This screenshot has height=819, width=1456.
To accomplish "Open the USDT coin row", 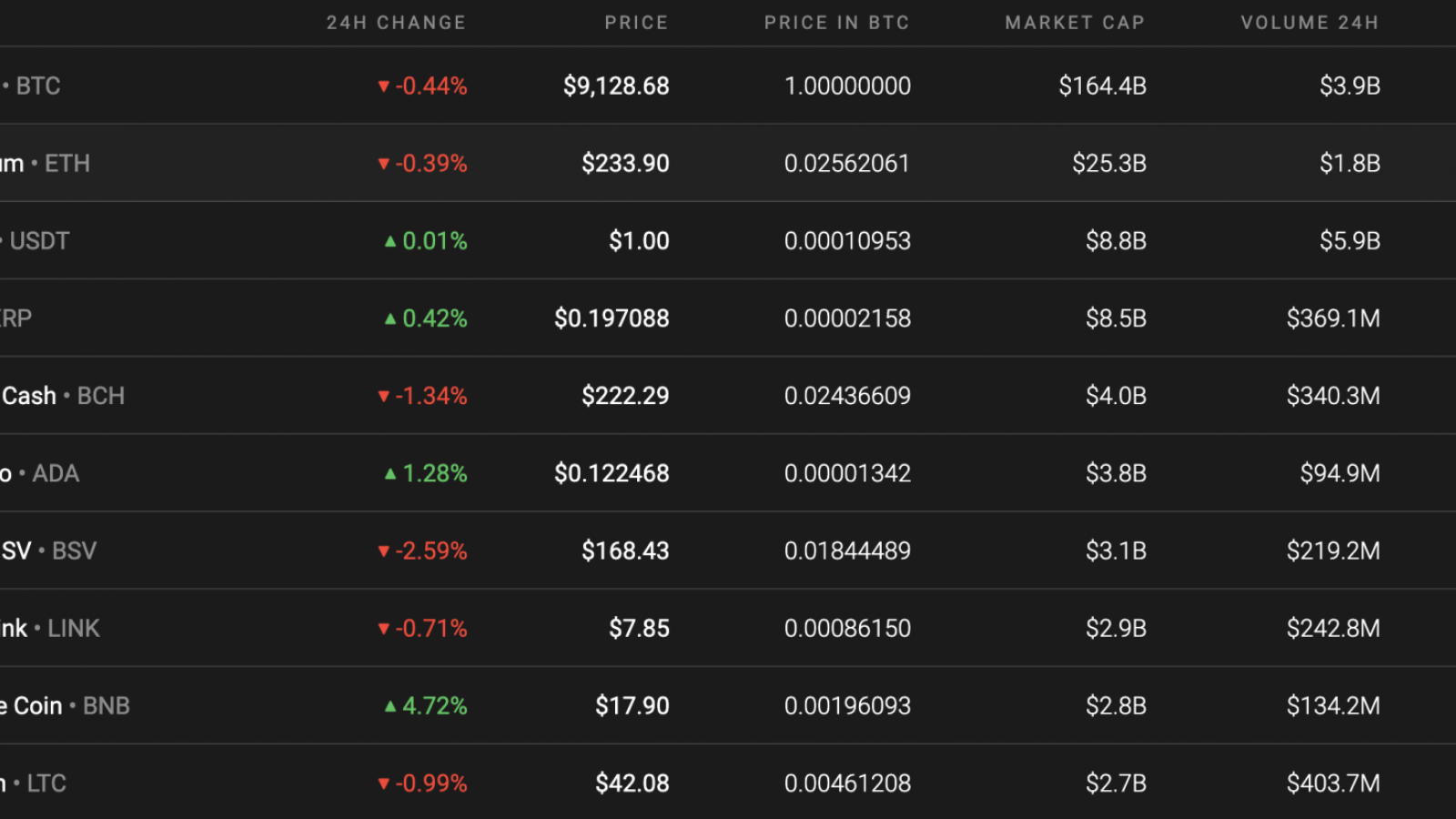I will point(728,240).
